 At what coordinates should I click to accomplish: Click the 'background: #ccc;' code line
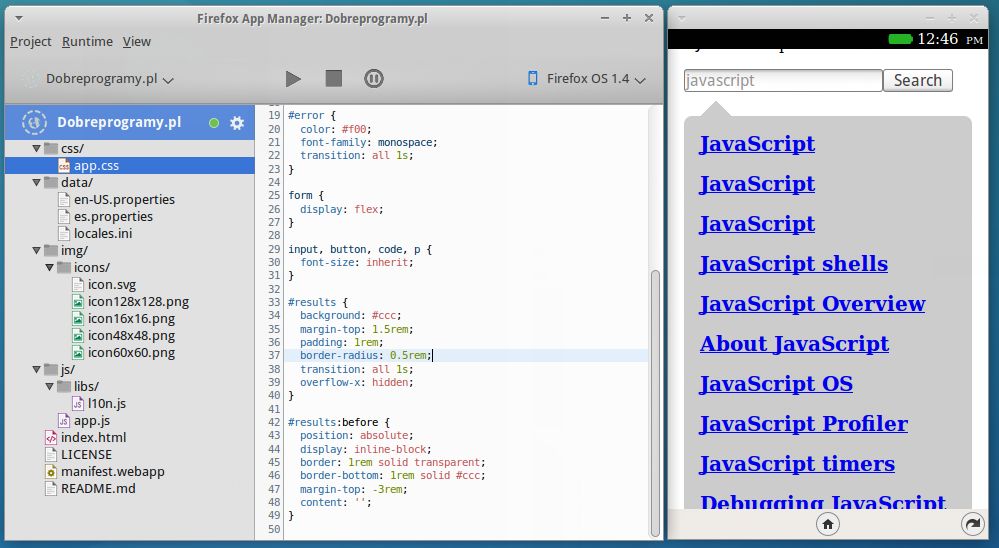point(350,315)
